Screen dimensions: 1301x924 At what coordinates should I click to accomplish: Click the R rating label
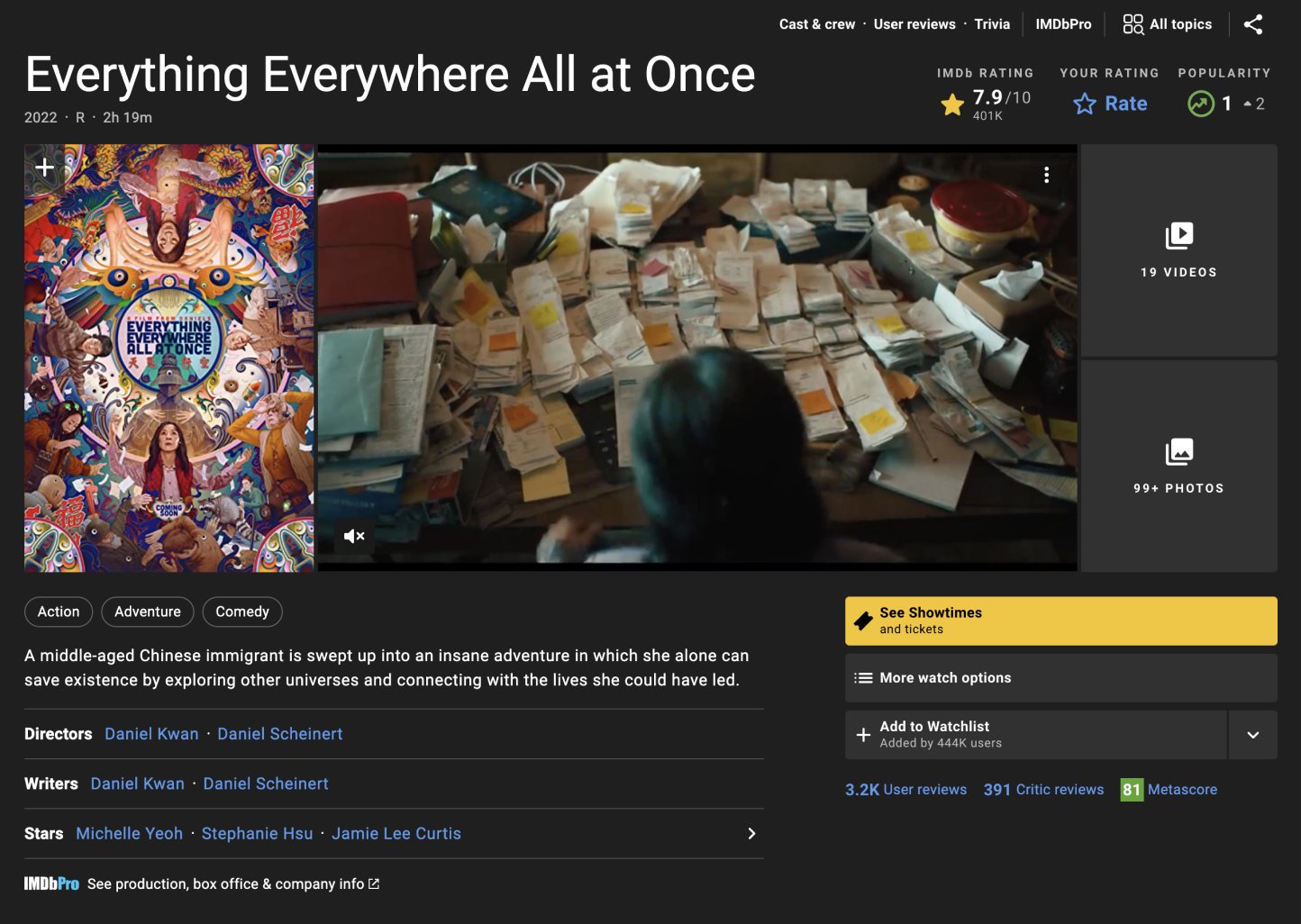[80, 118]
